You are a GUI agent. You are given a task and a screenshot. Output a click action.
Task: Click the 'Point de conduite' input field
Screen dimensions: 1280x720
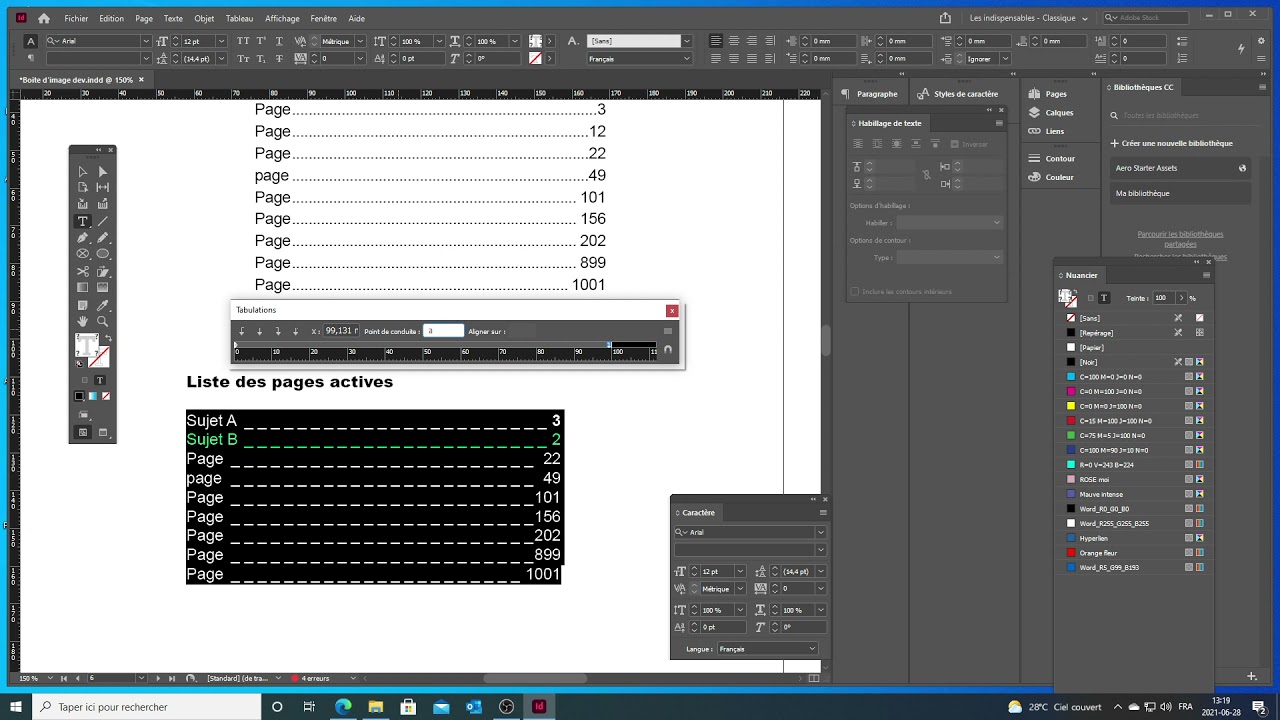coord(444,331)
